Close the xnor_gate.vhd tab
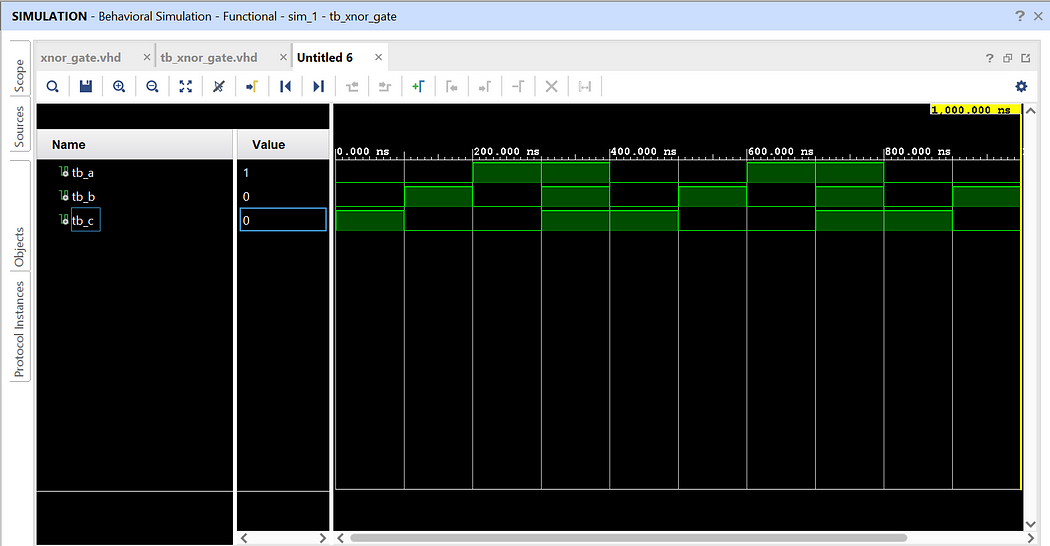Screen dimensions: 1050x546 coord(147,58)
